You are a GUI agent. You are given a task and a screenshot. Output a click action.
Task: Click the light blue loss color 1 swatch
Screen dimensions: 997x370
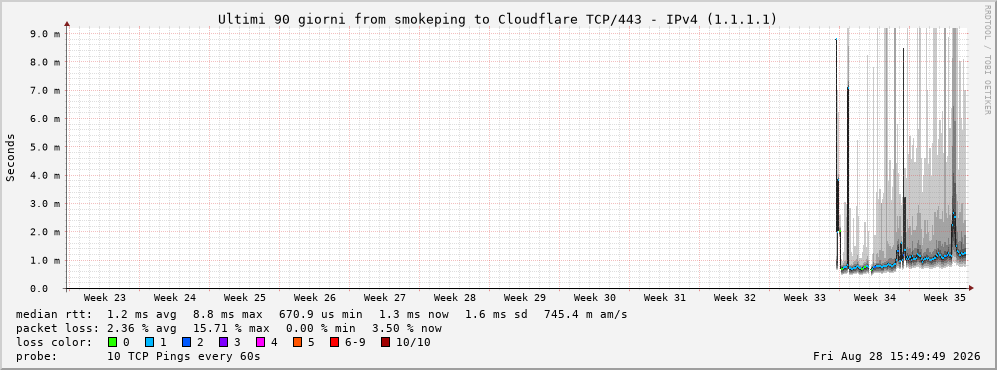coord(149,342)
